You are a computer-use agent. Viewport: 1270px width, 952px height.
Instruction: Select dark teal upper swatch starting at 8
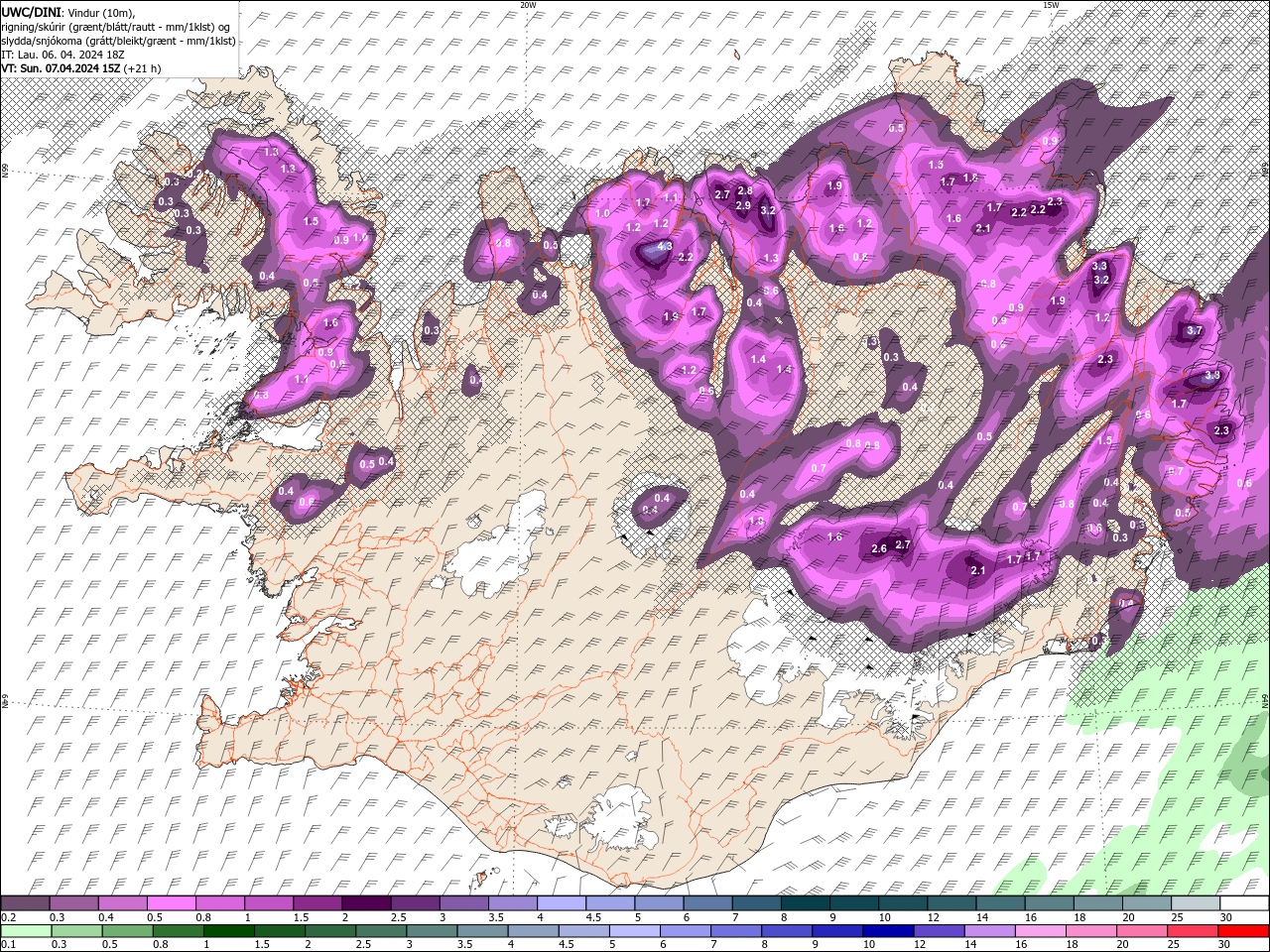tap(805, 903)
